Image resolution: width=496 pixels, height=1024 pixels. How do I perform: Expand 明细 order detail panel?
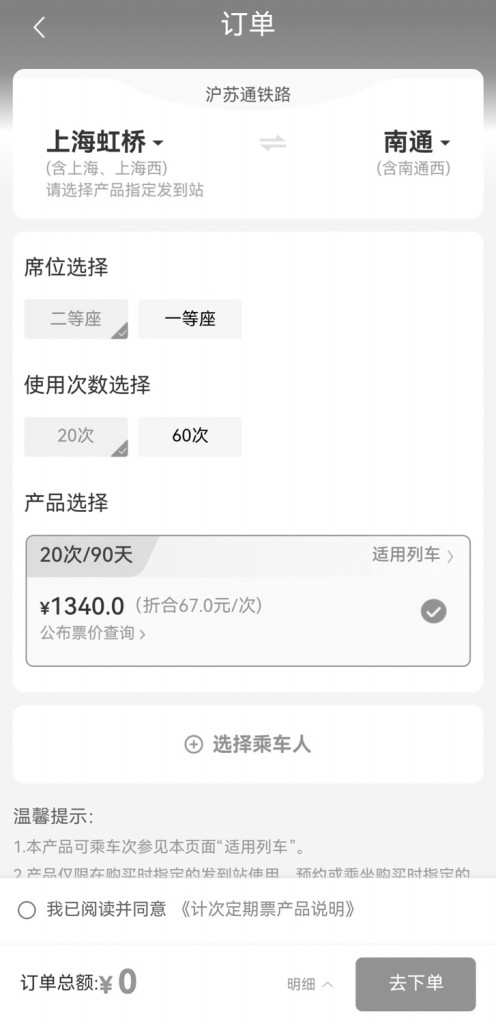point(310,984)
